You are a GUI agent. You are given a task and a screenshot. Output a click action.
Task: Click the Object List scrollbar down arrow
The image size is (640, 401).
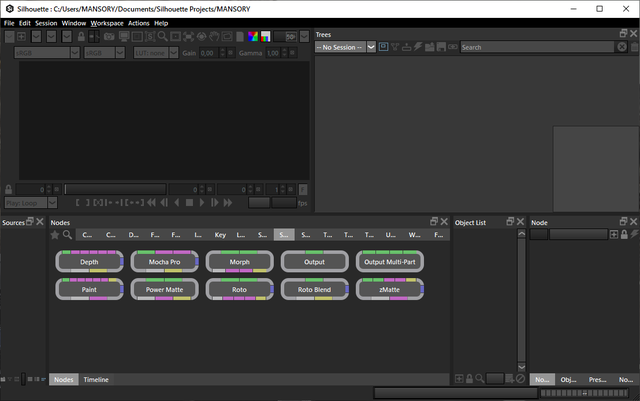522,367
